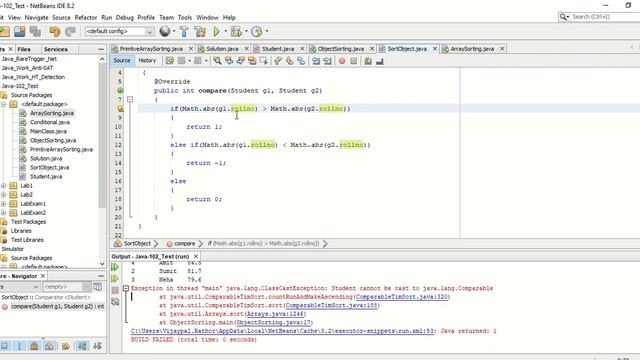This screenshot has height=360, width=640.
Task: Expand the Lab2 package node
Action: (3, 195)
